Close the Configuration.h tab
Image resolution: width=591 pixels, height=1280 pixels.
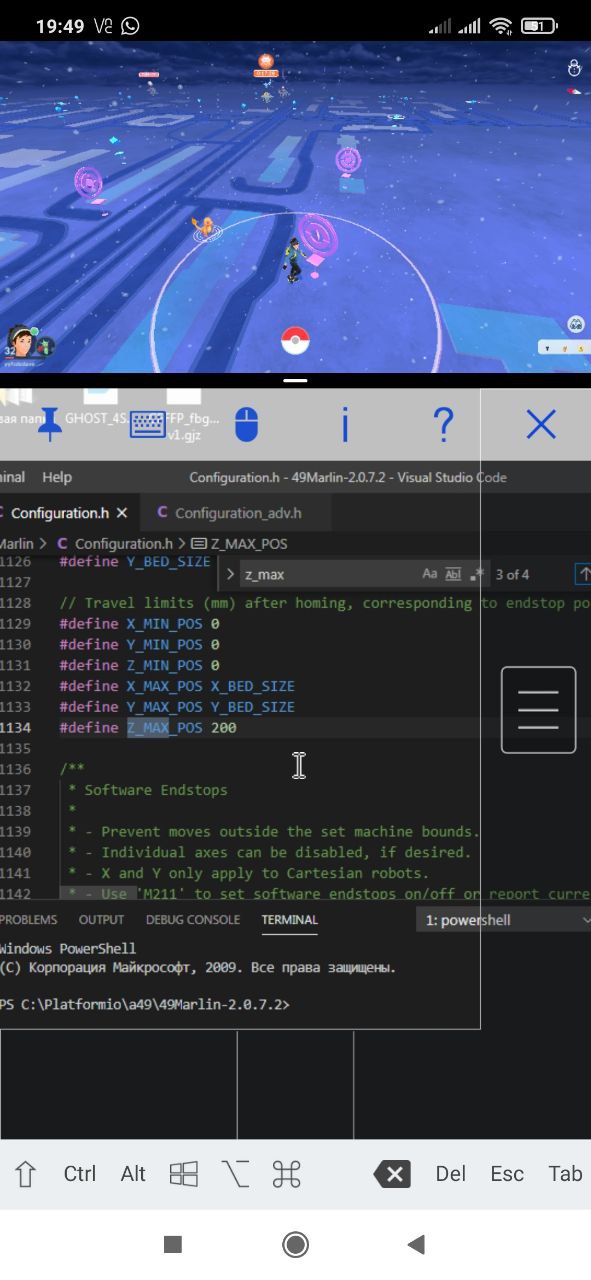[122, 513]
